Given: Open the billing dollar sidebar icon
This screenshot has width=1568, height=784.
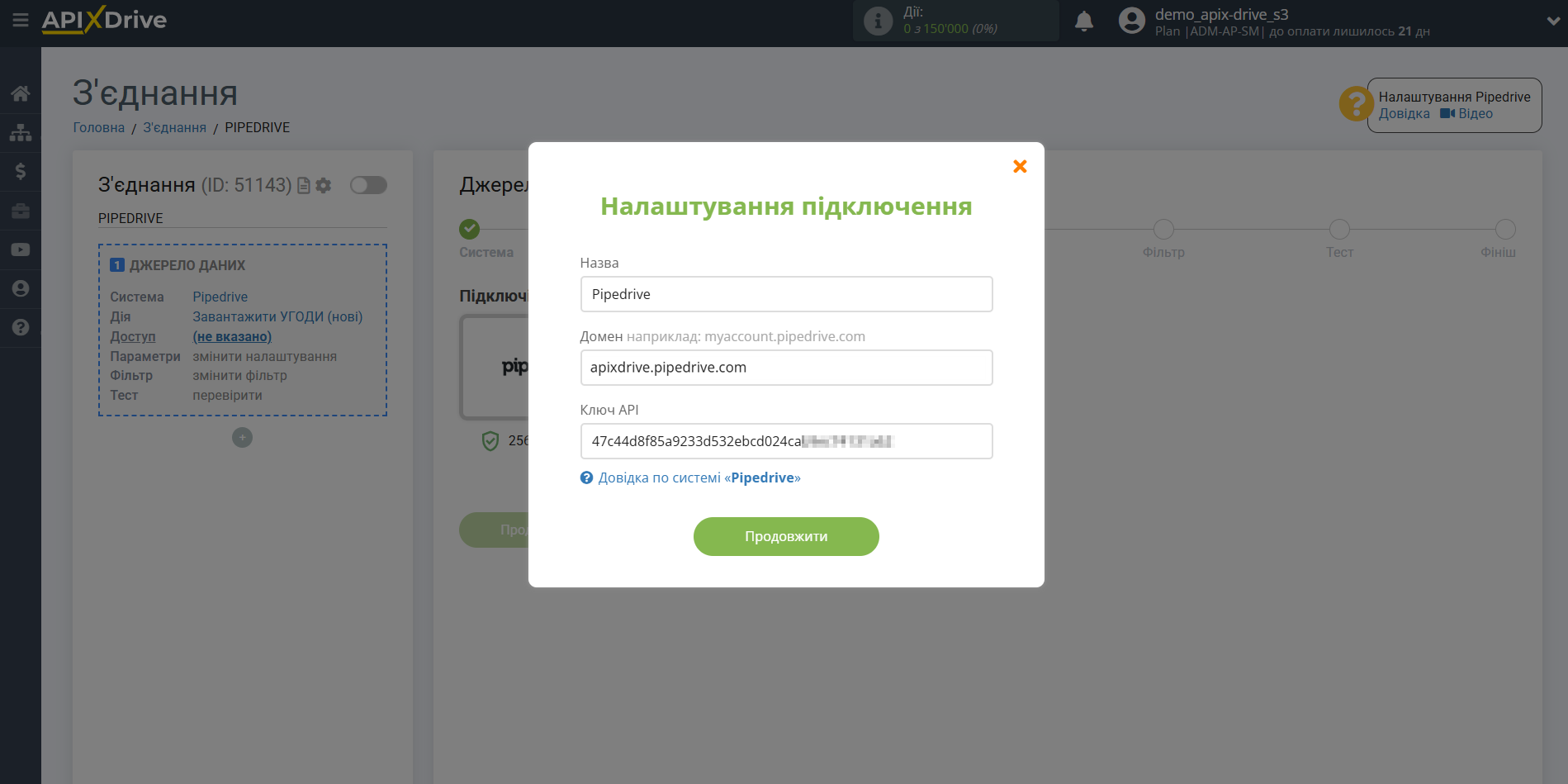Looking at the screenshot, I should (21, 171).
